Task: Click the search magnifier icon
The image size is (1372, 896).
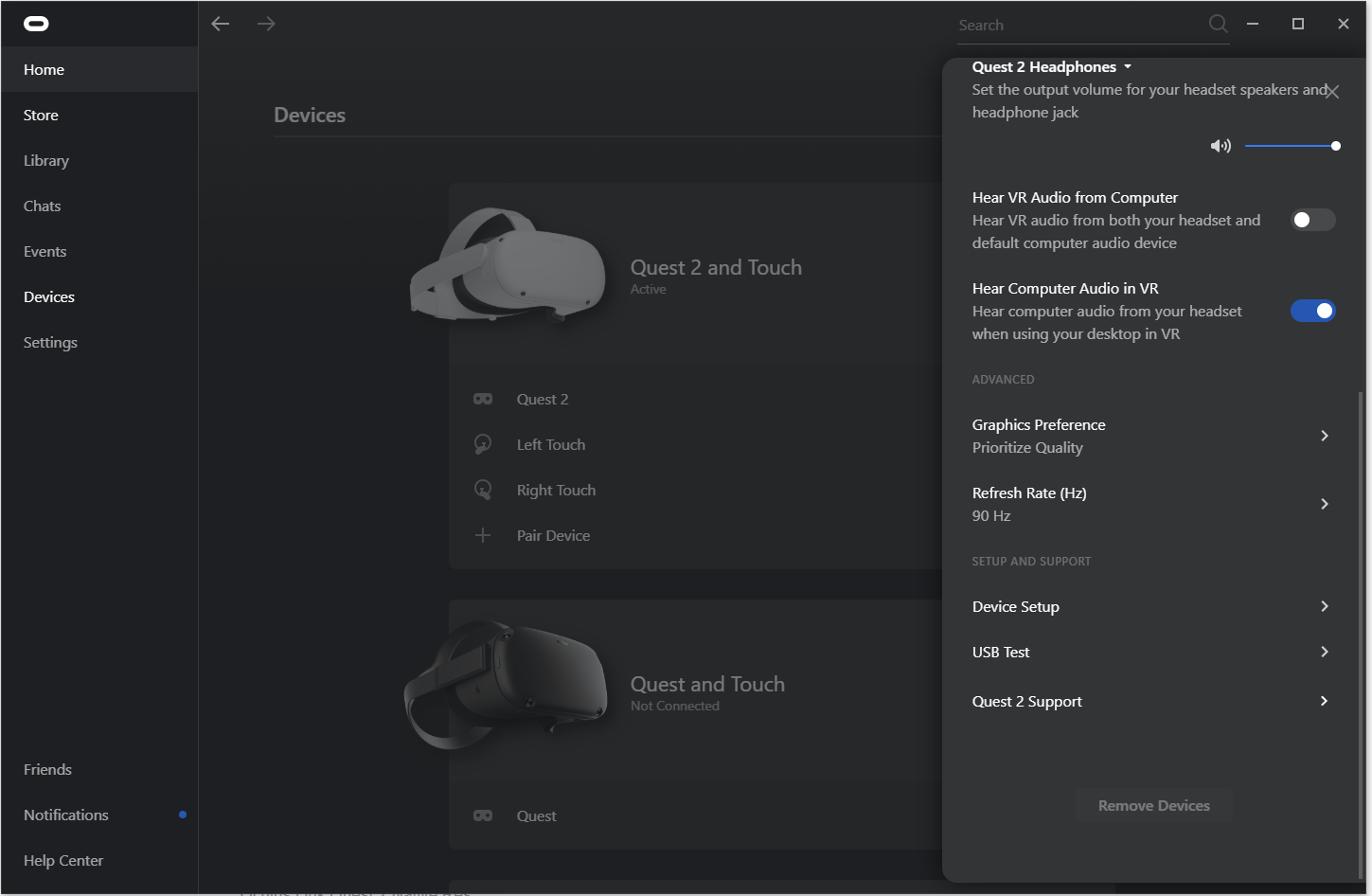Action: tap(1218, 24)
